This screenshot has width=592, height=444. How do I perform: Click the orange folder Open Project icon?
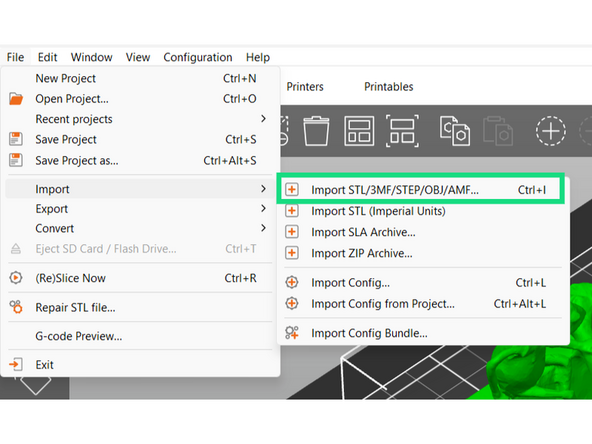16,99
